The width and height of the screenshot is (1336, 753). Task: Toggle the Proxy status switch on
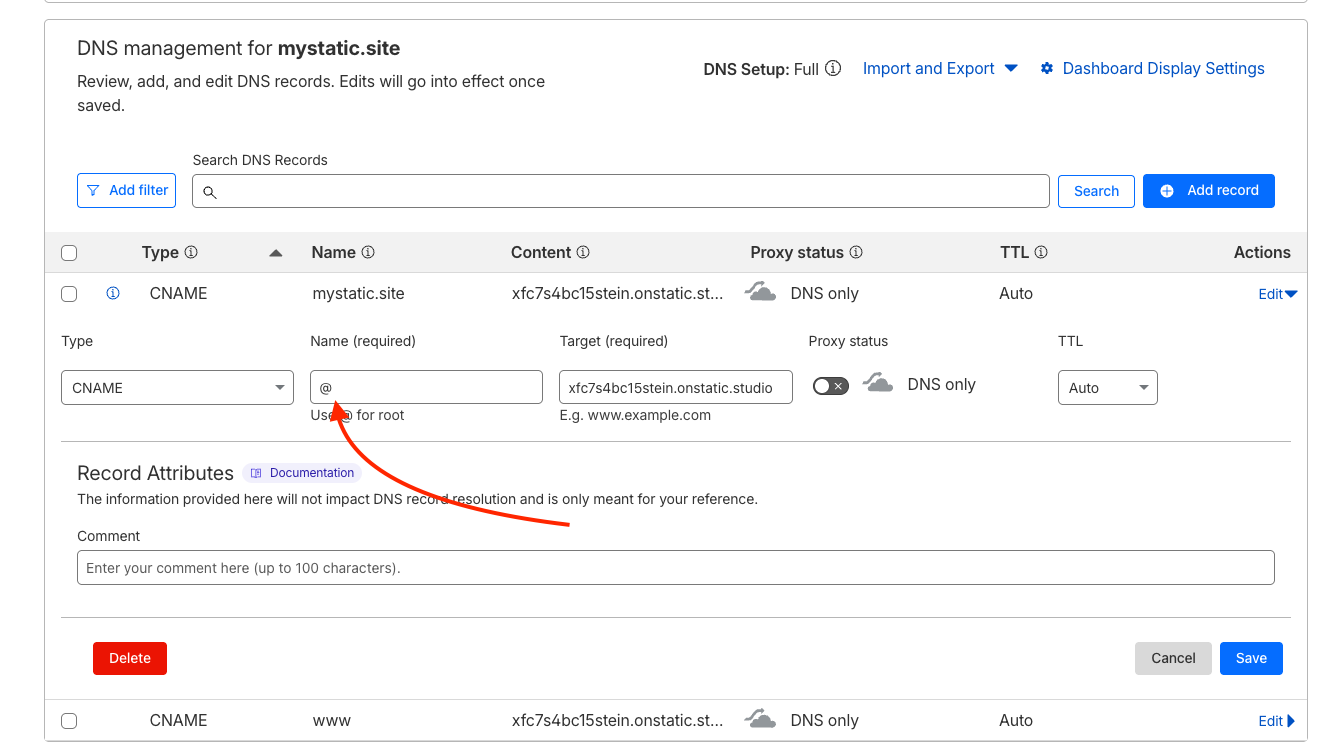(830, 386)
